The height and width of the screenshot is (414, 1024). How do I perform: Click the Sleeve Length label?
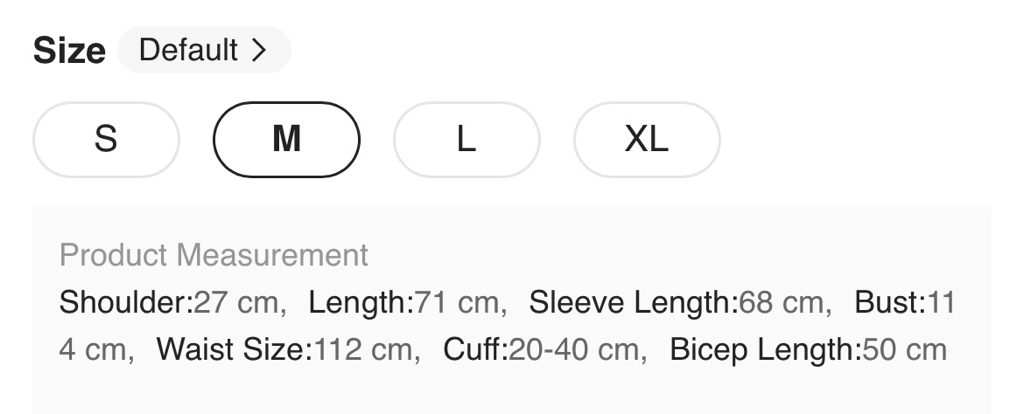coord(632,302)
